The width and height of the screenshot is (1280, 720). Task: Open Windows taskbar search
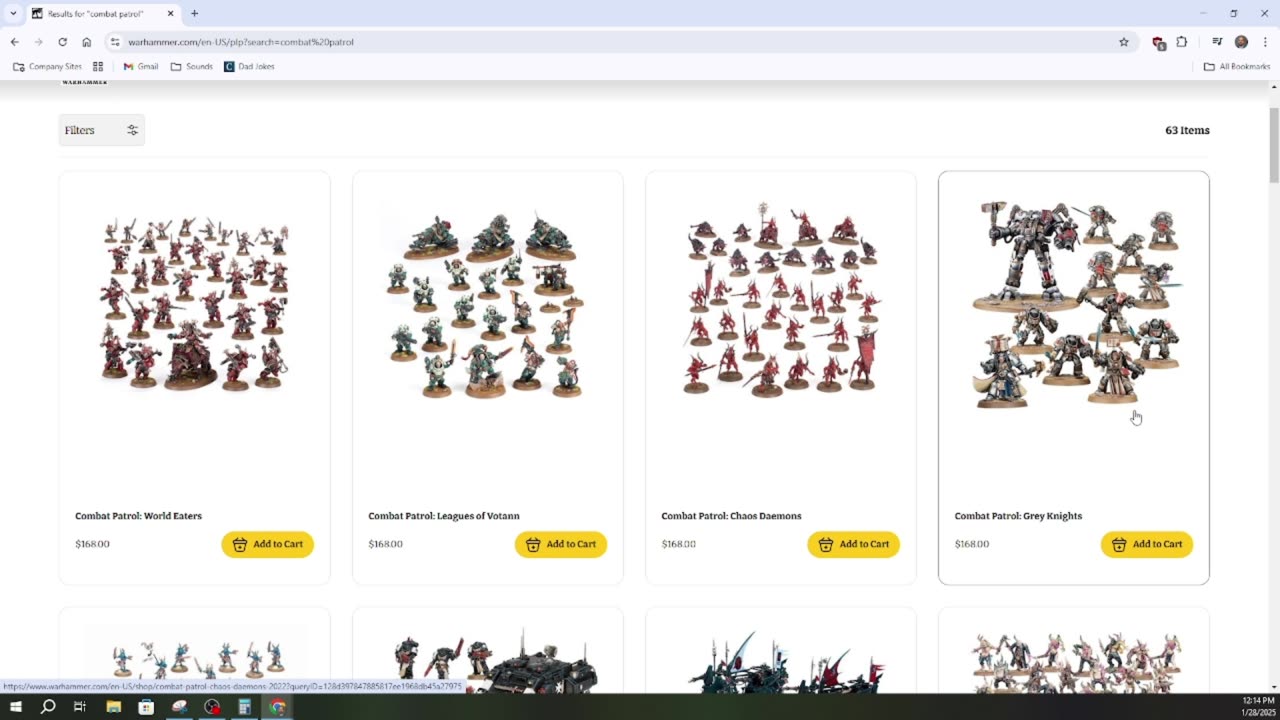(48, 707)
